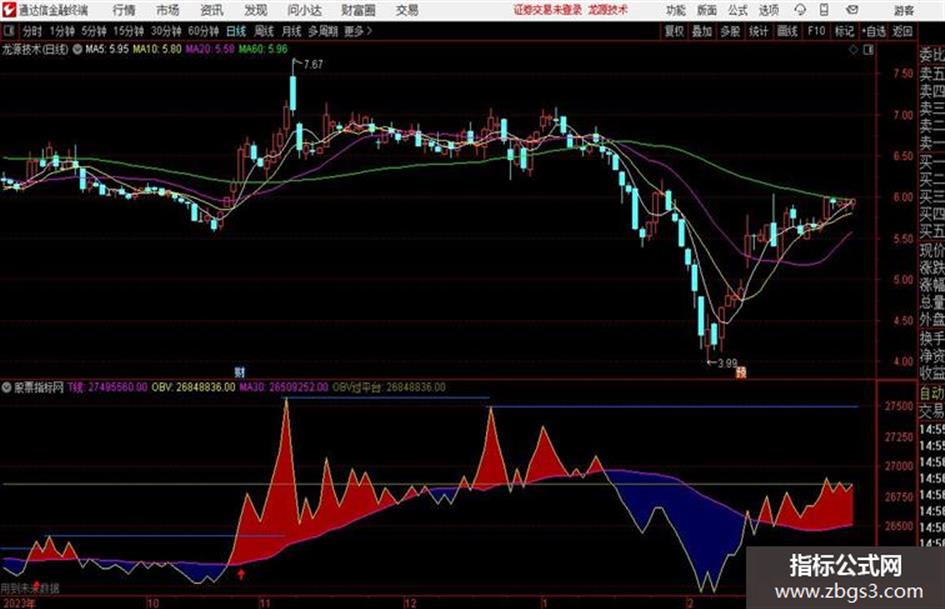Expand the 更多 periods list
This screenshot has width=945, height=609.
point(358,31)
